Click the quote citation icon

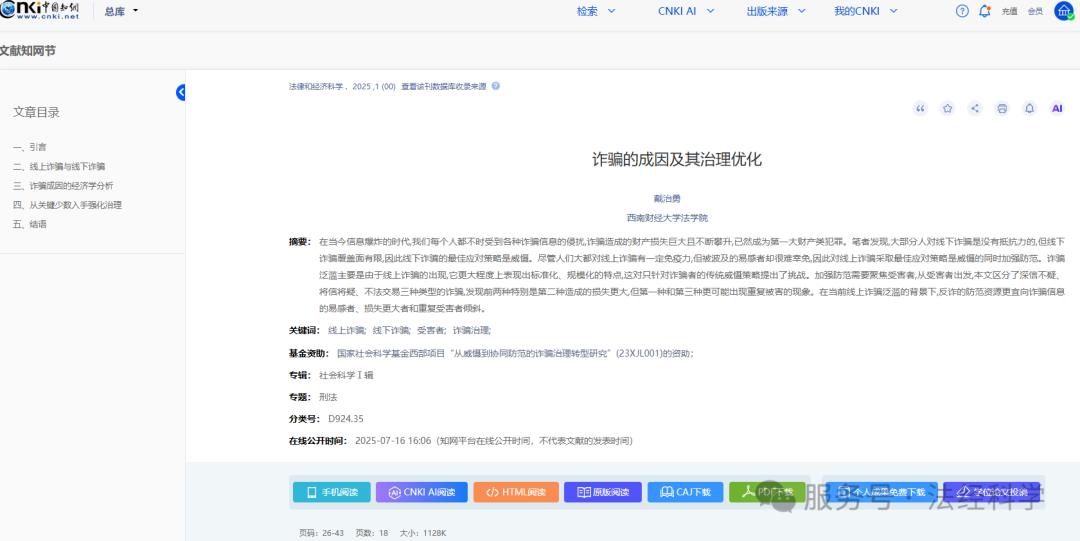(920, 108)
